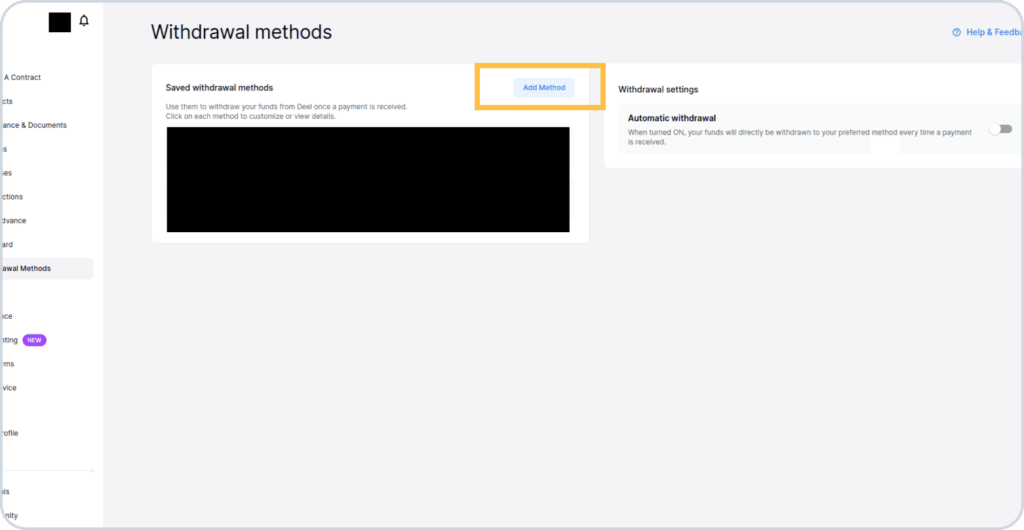The width and height of the screenshot is (1024, 530).
Task: Open the 'rofile' sidebar item
Action: coord(10,433)
